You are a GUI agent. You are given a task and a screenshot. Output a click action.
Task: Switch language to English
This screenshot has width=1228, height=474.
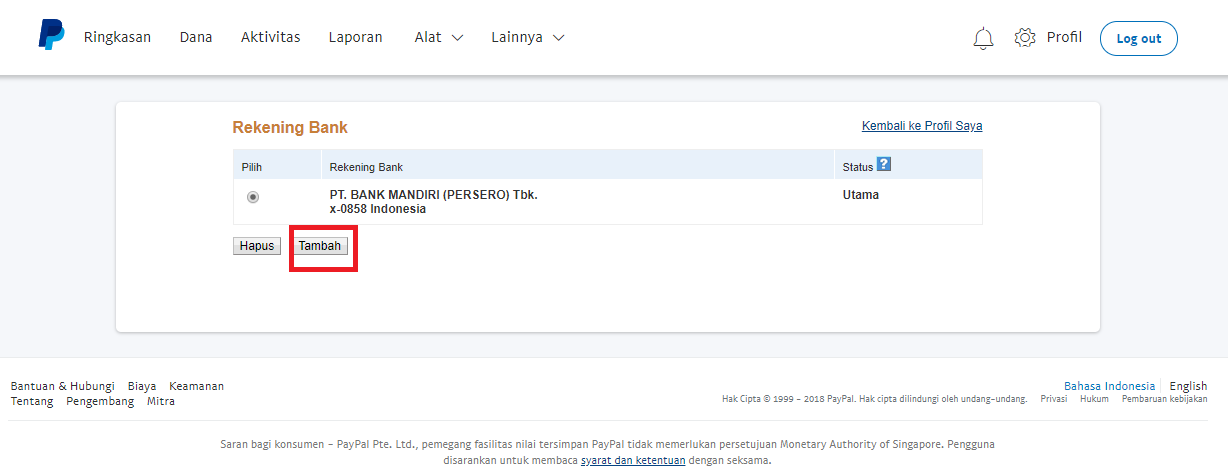tap(1188, 386)
